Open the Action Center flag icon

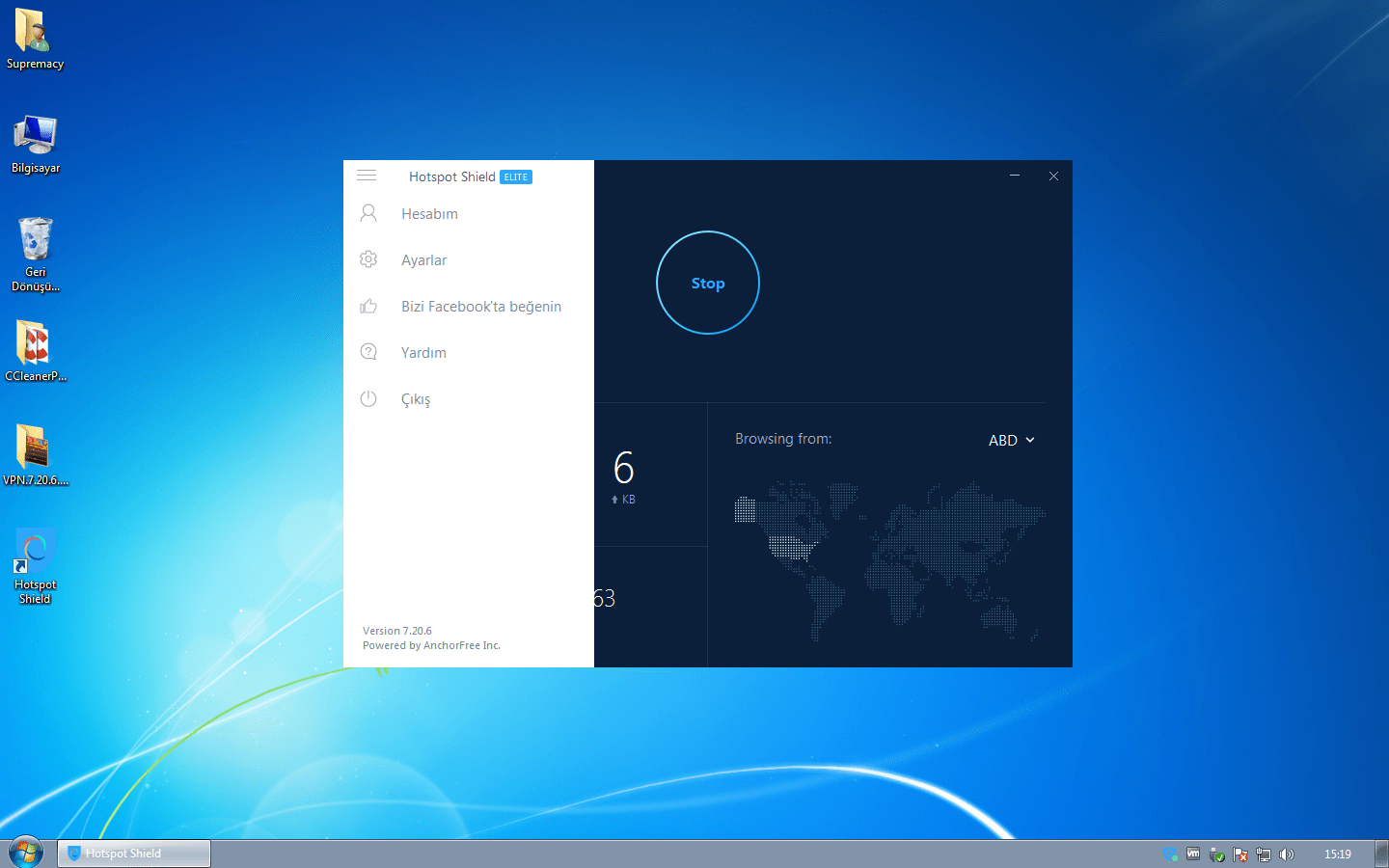1240,854
